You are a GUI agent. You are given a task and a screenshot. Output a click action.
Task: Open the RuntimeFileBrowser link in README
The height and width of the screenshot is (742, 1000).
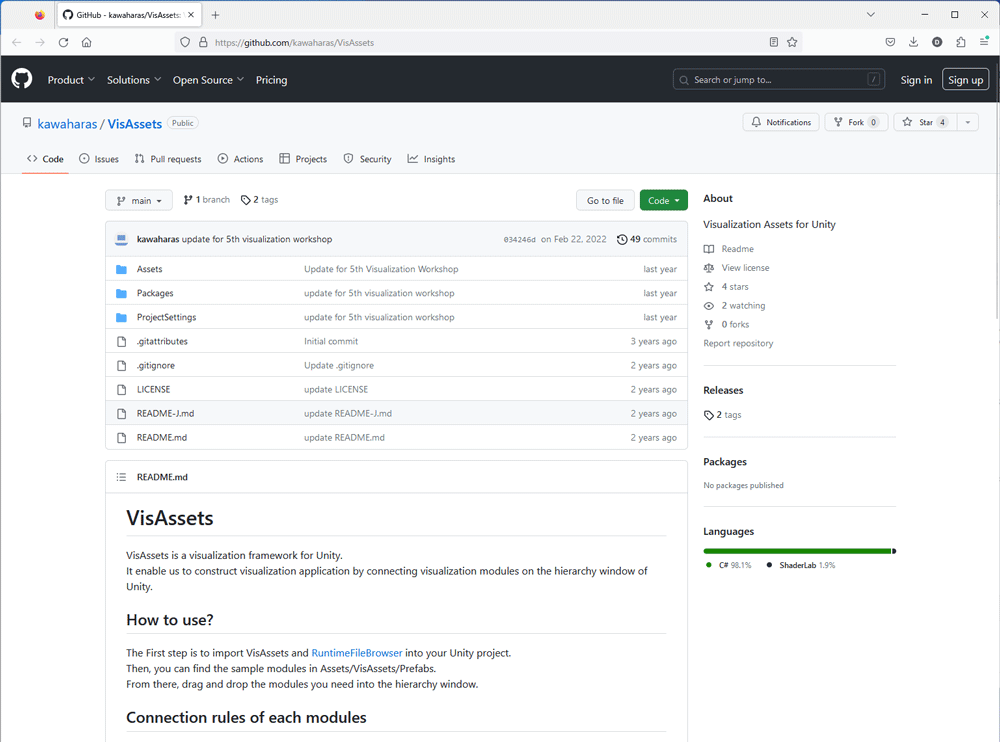(357, 653)
